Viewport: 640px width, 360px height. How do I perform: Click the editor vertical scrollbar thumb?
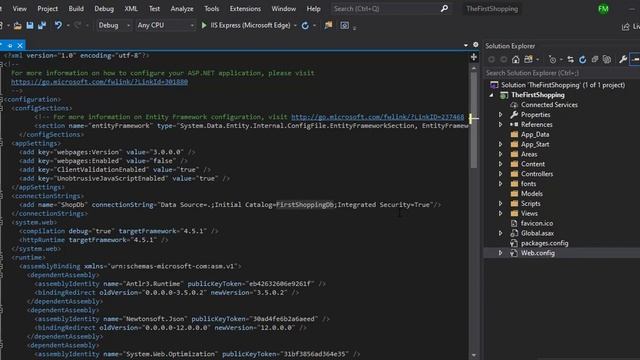[473, 120]
